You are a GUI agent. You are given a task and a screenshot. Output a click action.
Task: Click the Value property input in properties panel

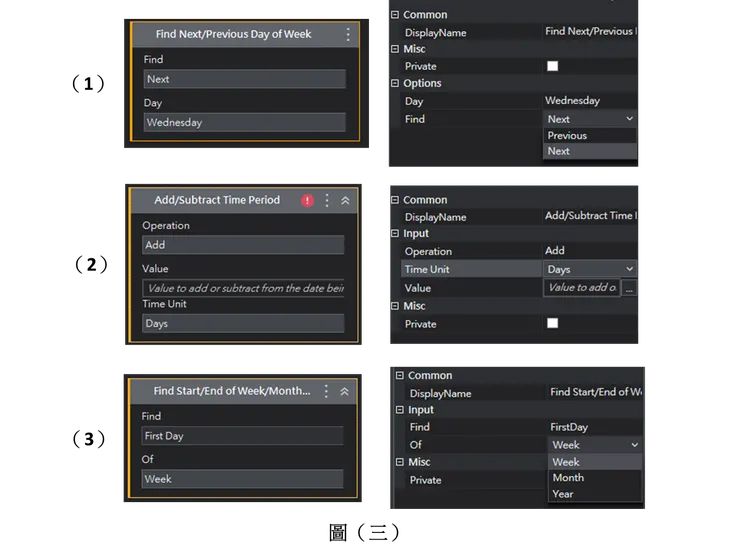pyautogui.click(x=582, y=287)
